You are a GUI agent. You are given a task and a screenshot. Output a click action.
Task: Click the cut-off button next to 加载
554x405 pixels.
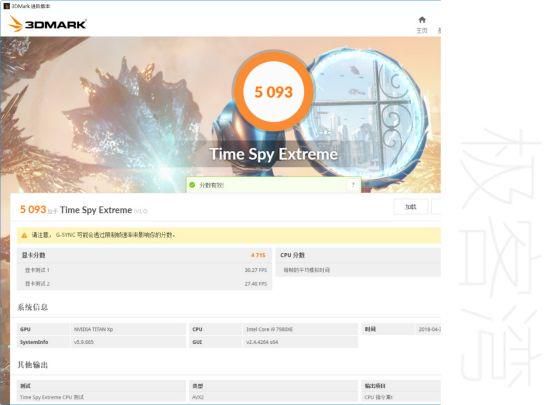click(436, 207)
